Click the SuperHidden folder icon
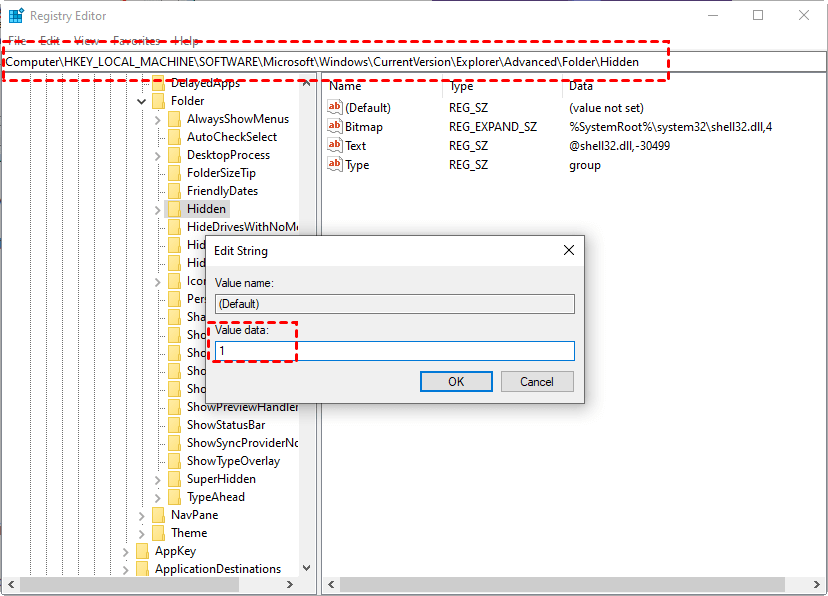This screenshot has width=828, height=596. coord(174,478)
